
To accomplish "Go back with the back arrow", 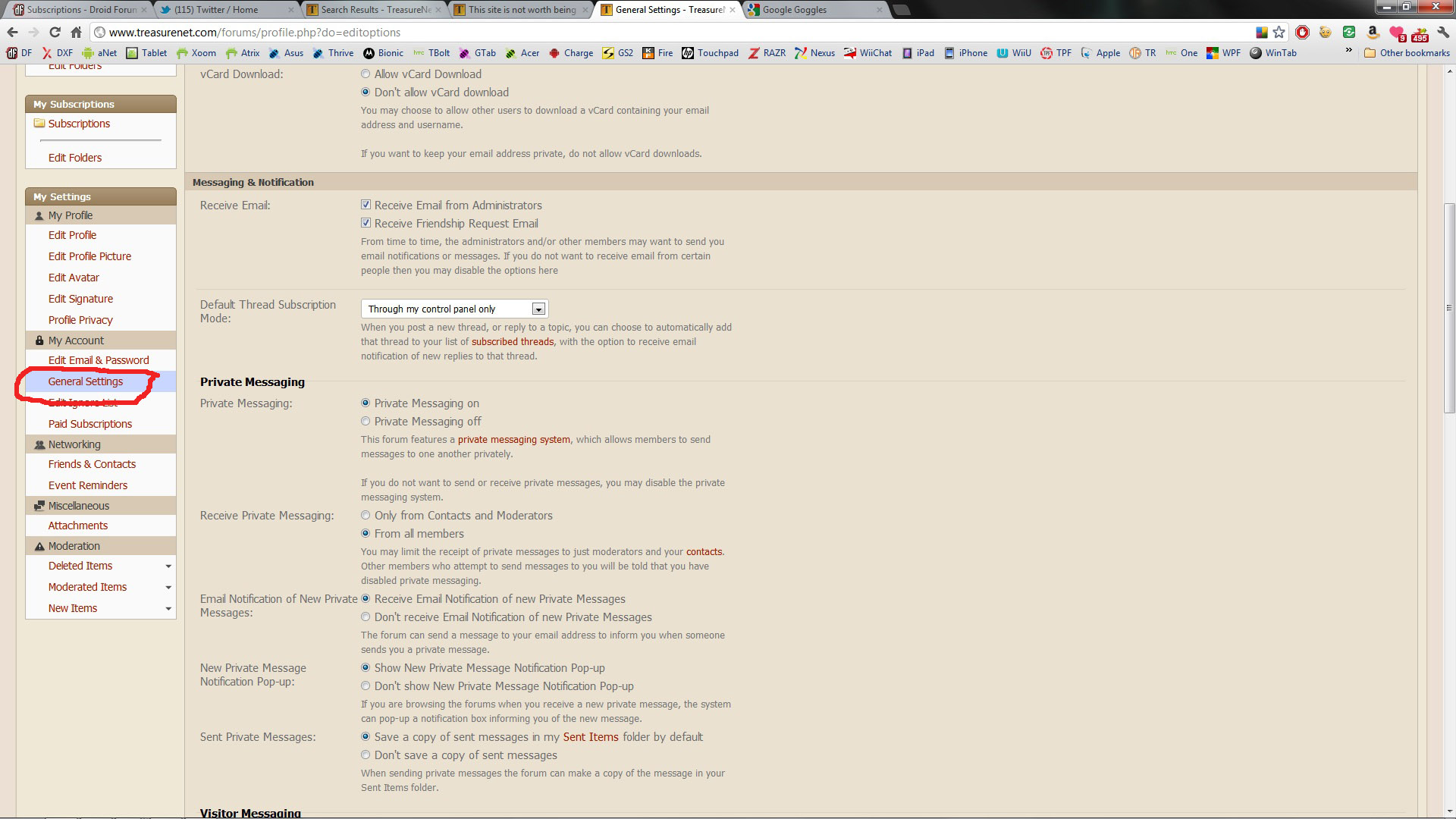I will click(12, 33).
